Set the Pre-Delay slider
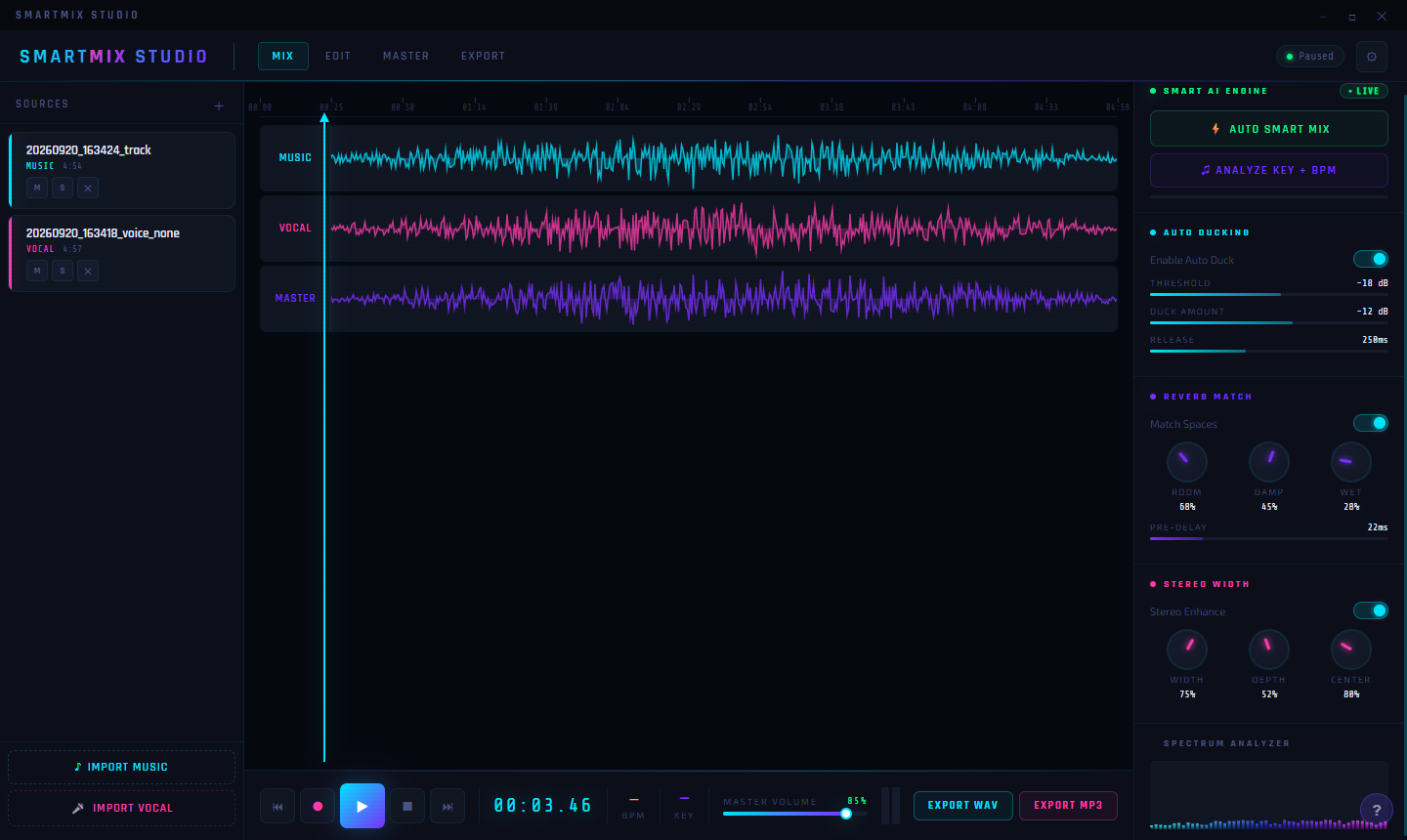The image size is (1407, 840). click(1269, 538)
